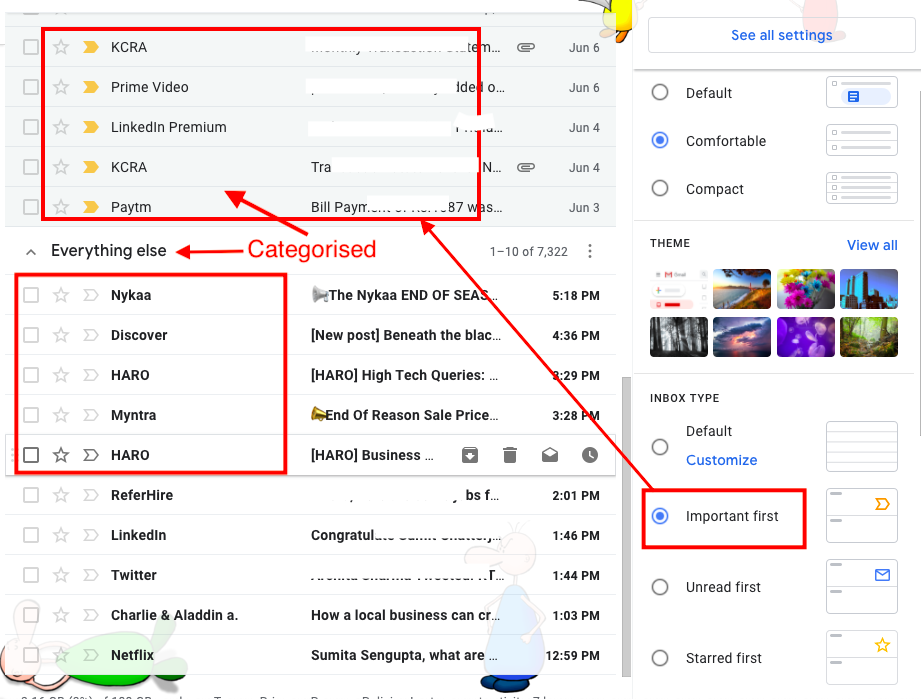Apply the stormy sunset clouds theme
921x699 pixels.
tap(742, 337)
